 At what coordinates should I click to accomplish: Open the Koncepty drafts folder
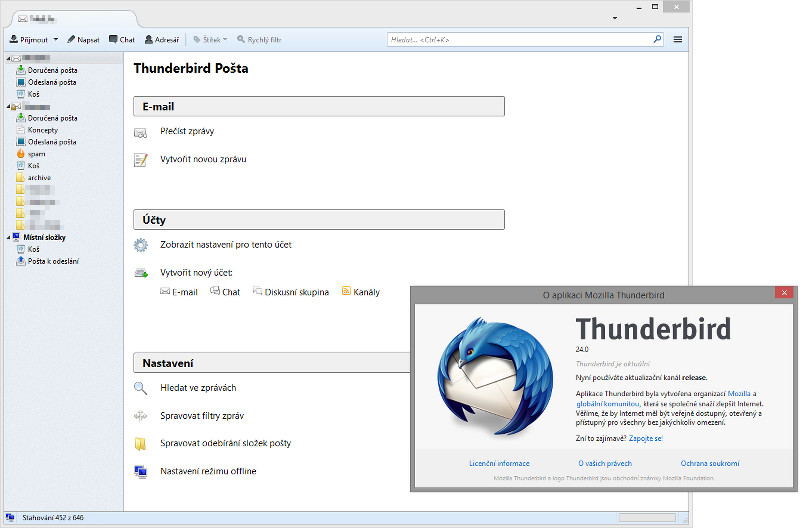[x=42, y=130]
